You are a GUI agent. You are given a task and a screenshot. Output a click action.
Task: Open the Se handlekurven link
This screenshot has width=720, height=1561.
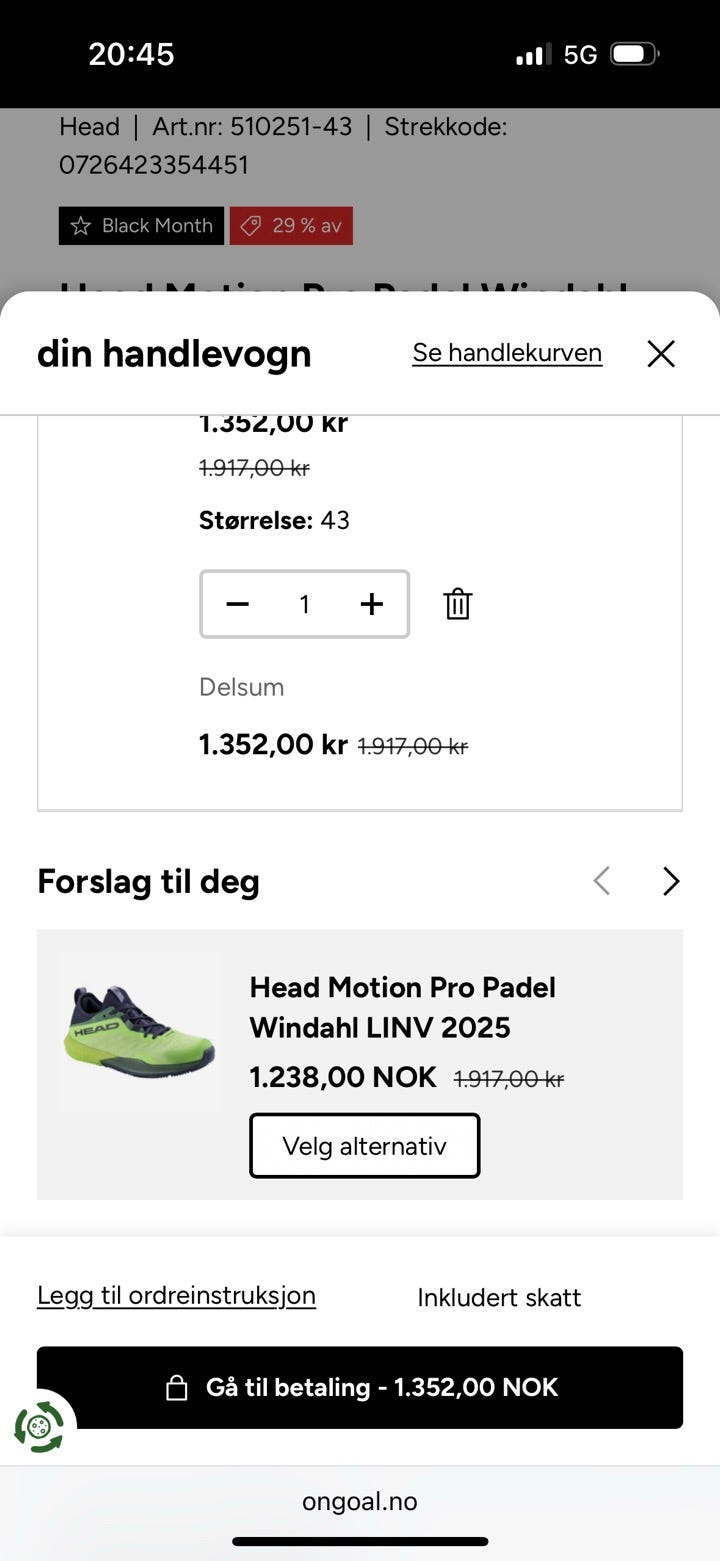(x=507, y=353)
